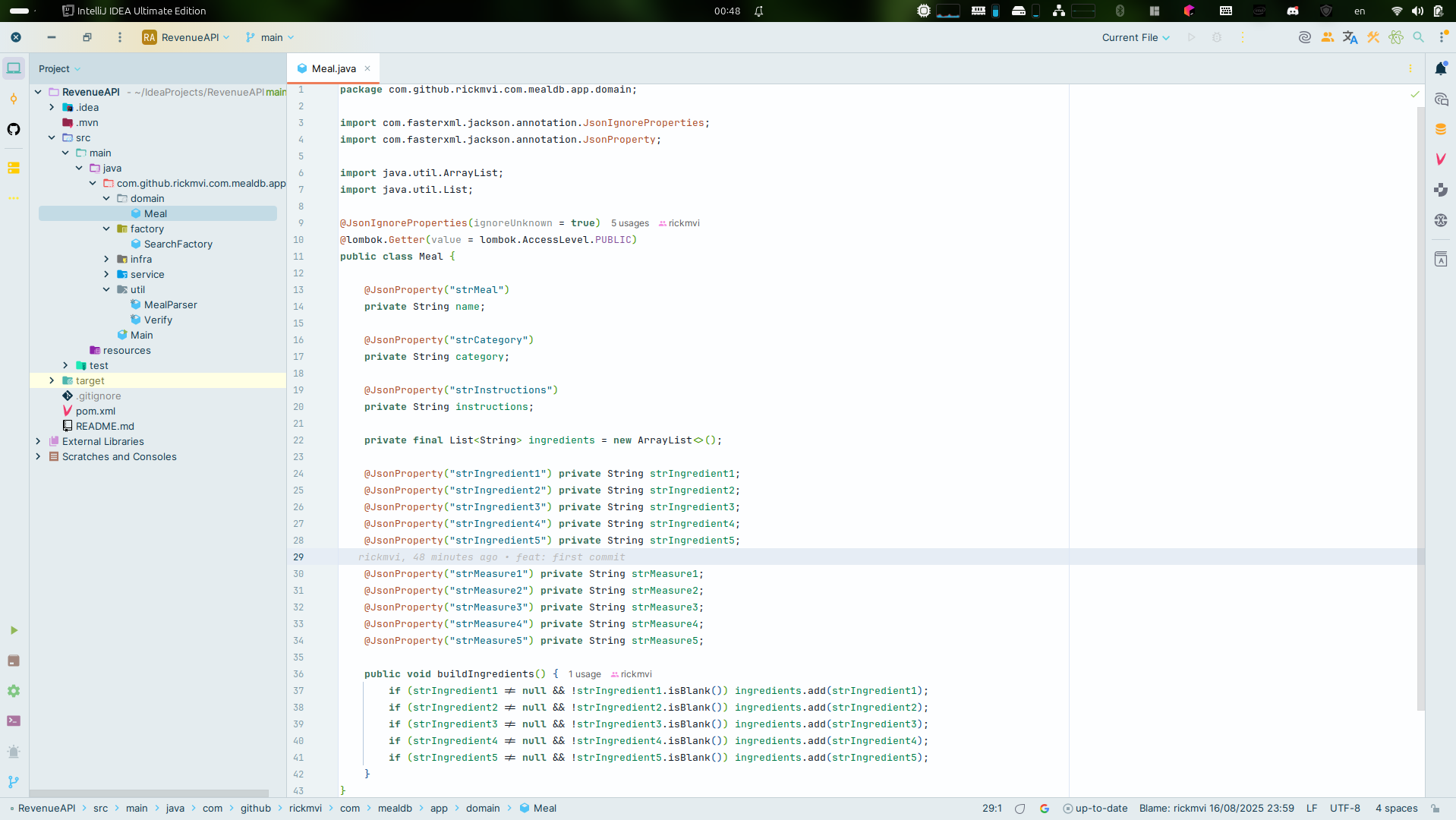This screenshot has height=820, width=1456.
Task: Open the main branch dropdown
Action: pos(270,37)
